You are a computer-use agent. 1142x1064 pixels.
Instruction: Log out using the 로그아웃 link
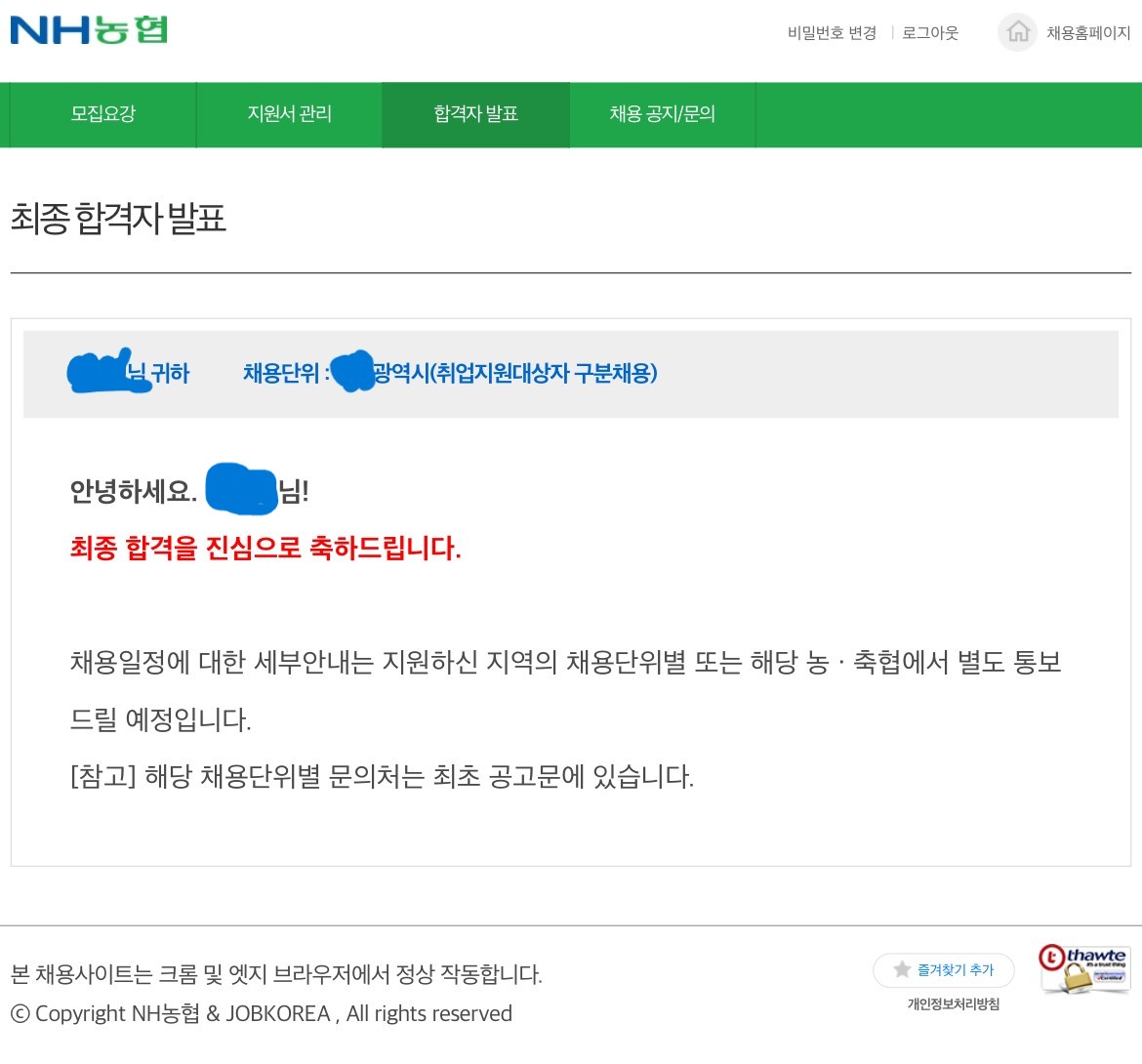(x=930, y=33)
